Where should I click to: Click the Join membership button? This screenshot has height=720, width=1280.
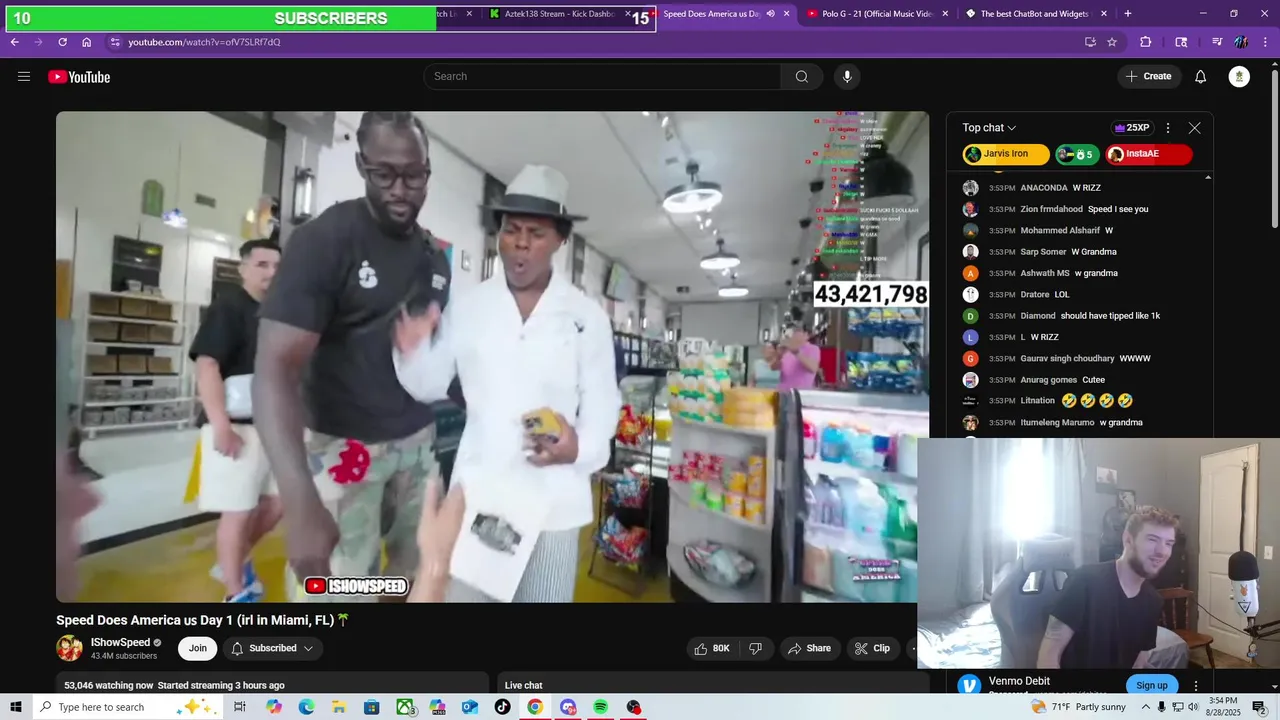(198, 648)
